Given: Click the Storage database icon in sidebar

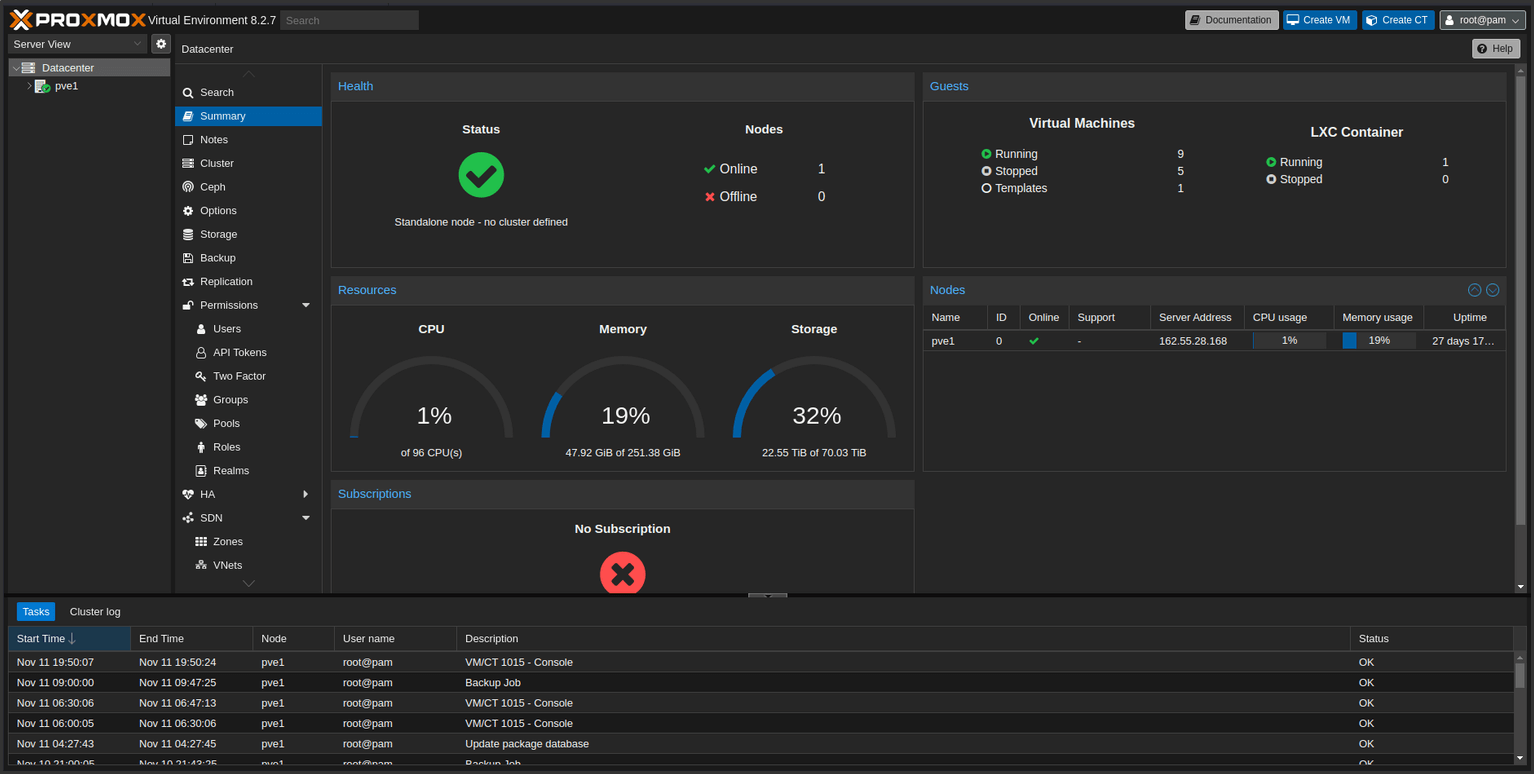Looking at the screenshot, I should 188,234.
